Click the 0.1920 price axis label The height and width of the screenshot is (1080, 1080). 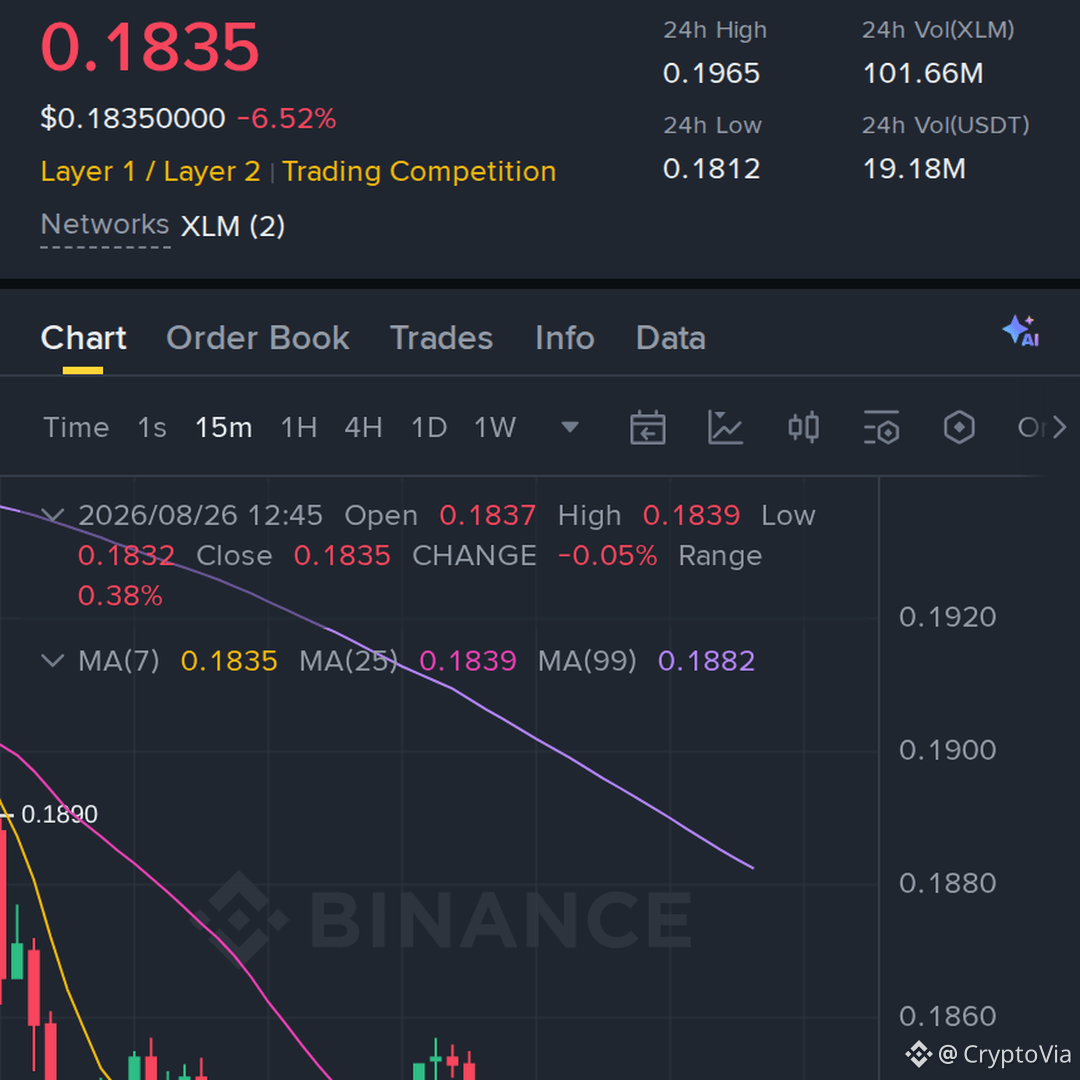(x=948, y=617)
